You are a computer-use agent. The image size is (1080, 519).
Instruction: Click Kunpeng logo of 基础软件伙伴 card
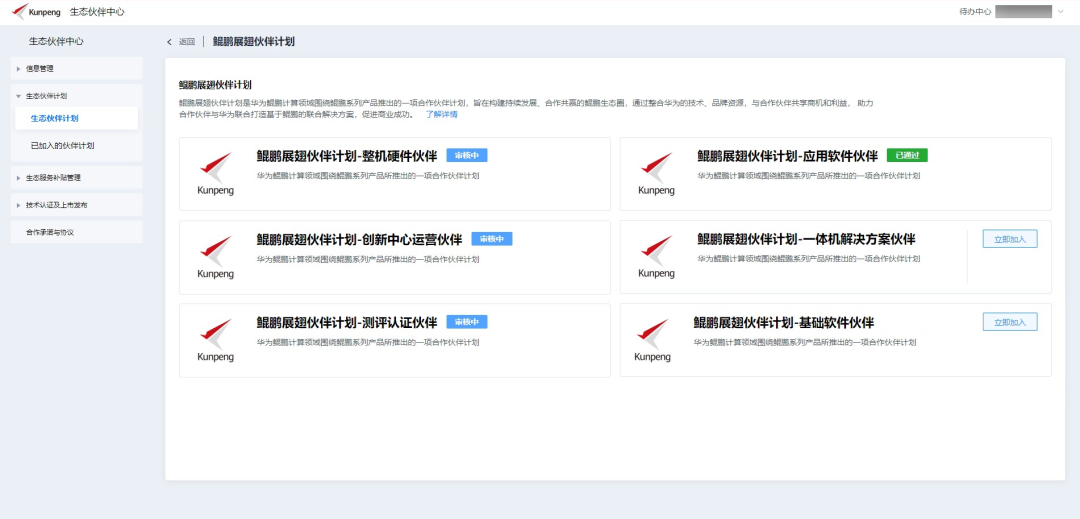pyautogui.click(x=652, y=340)
